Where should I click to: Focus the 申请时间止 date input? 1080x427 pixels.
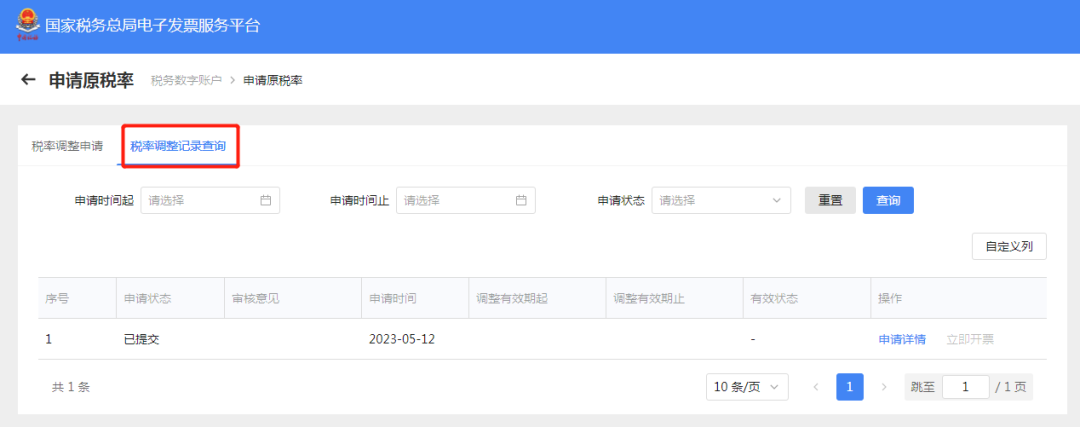[x=466, y=200]
